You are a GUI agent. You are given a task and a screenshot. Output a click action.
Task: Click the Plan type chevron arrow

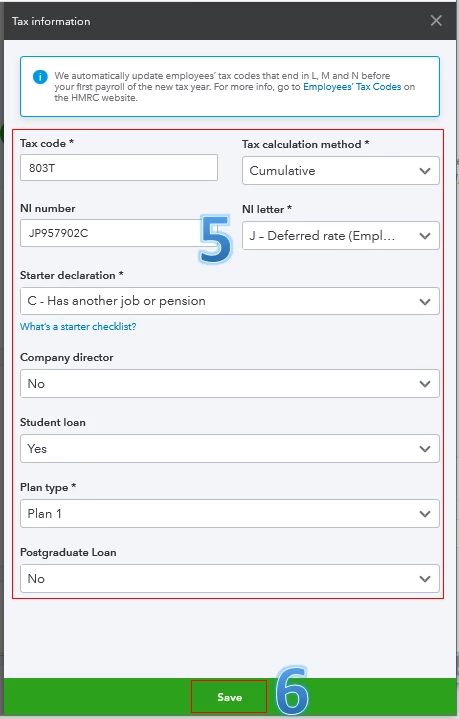point(425,514)
